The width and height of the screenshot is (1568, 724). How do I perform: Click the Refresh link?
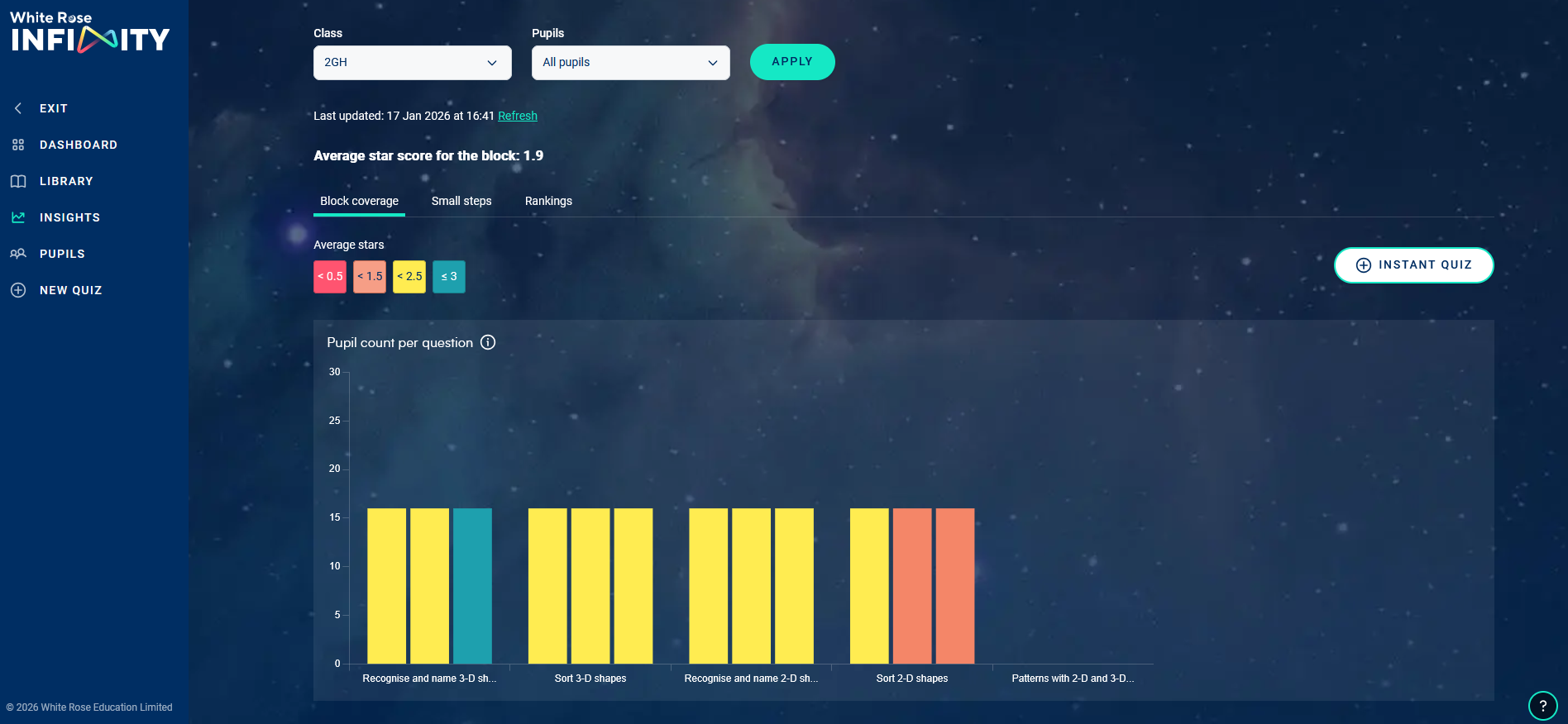(518, 116)
